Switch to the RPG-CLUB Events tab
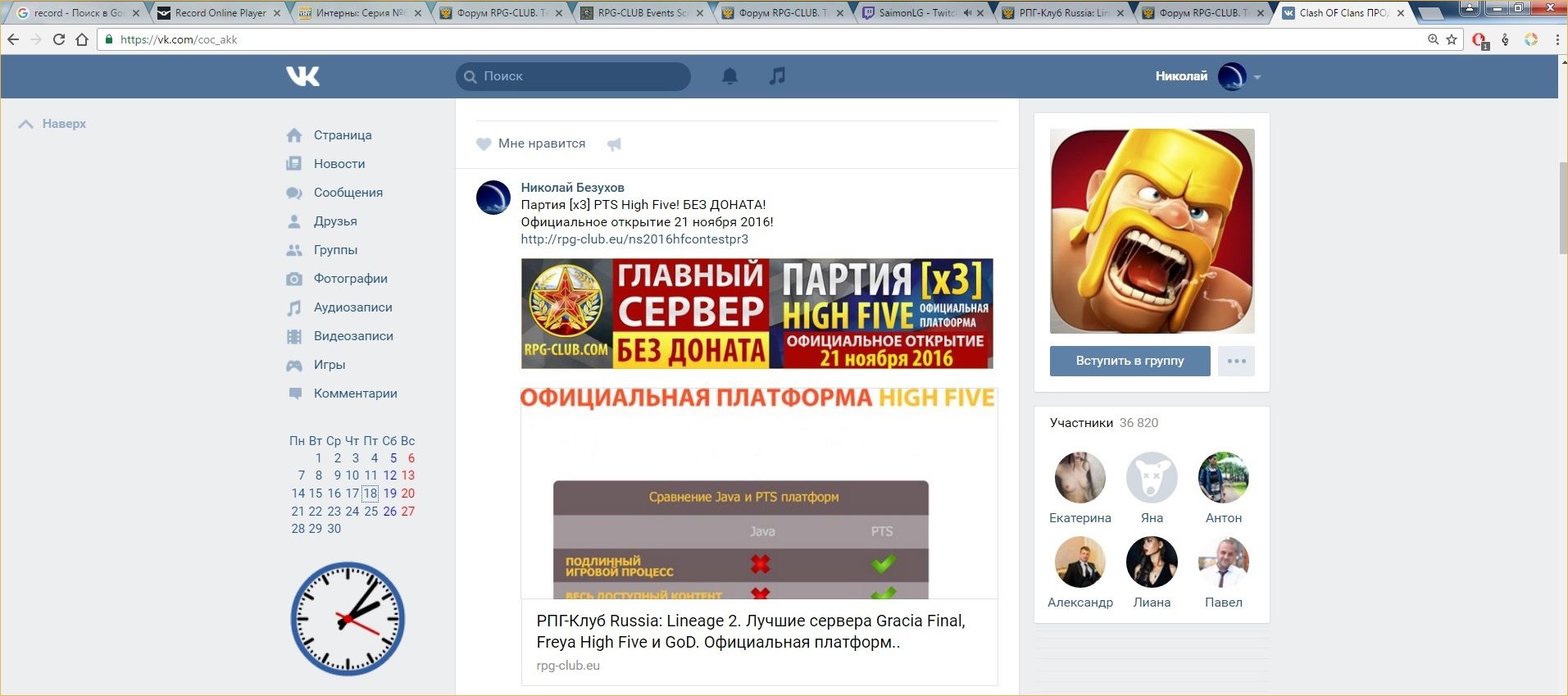Viewport: 1568px width, 696px height. pyautogui.click(x=641, y=13)
